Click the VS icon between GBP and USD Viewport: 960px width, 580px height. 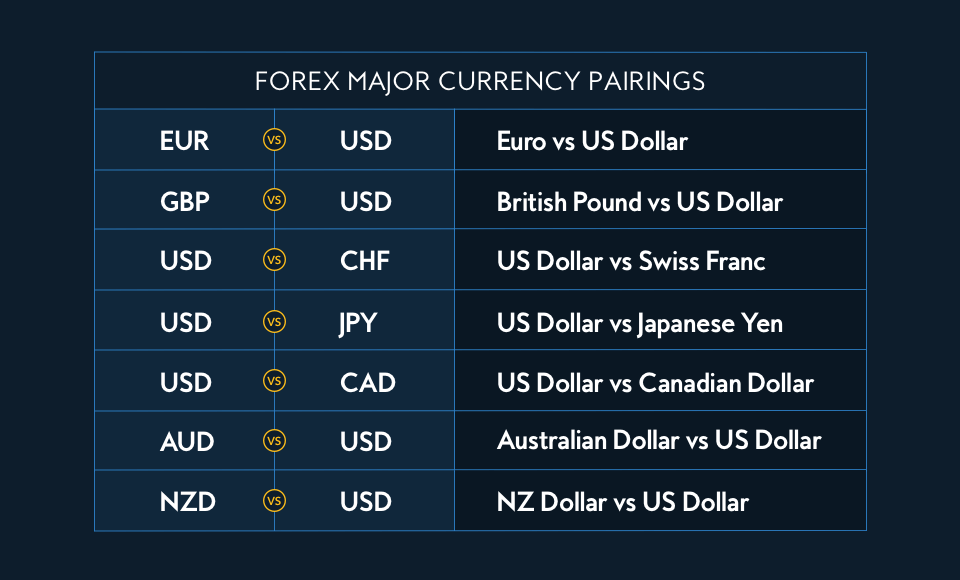click(x=274, y=201)
